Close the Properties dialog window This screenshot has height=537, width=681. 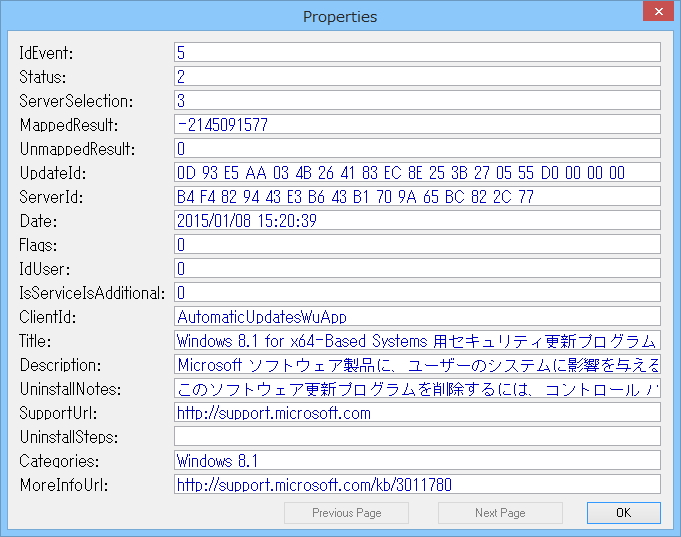click(658, 11)
